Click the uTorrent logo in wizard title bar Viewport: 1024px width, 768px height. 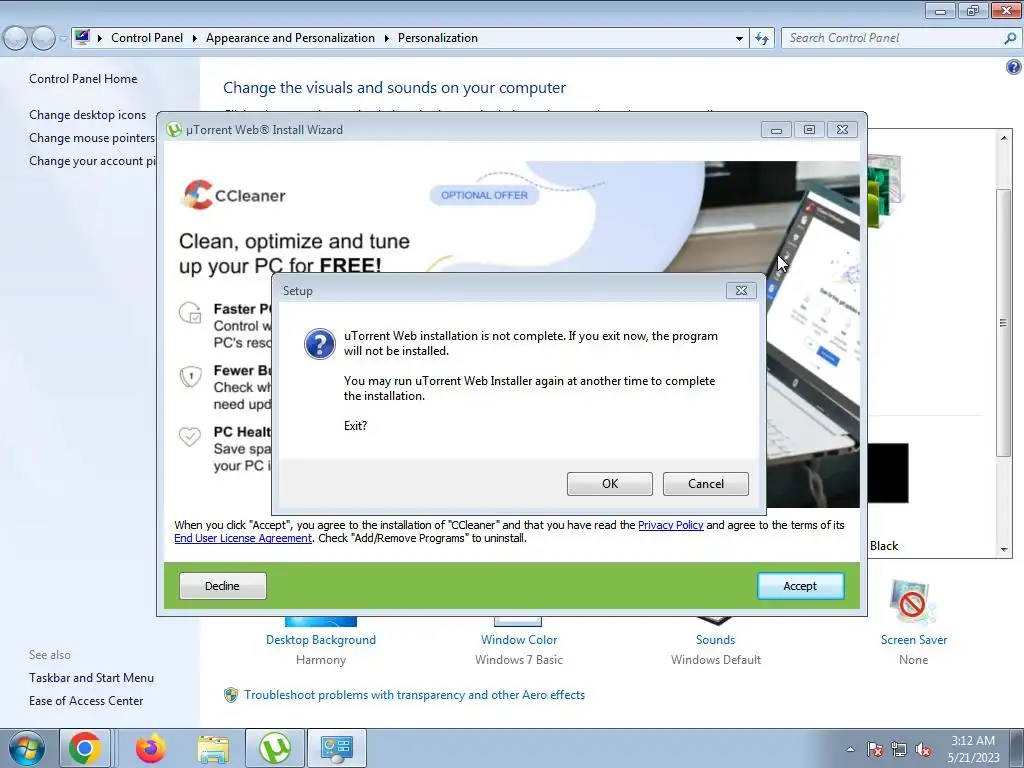click(174, 130)
